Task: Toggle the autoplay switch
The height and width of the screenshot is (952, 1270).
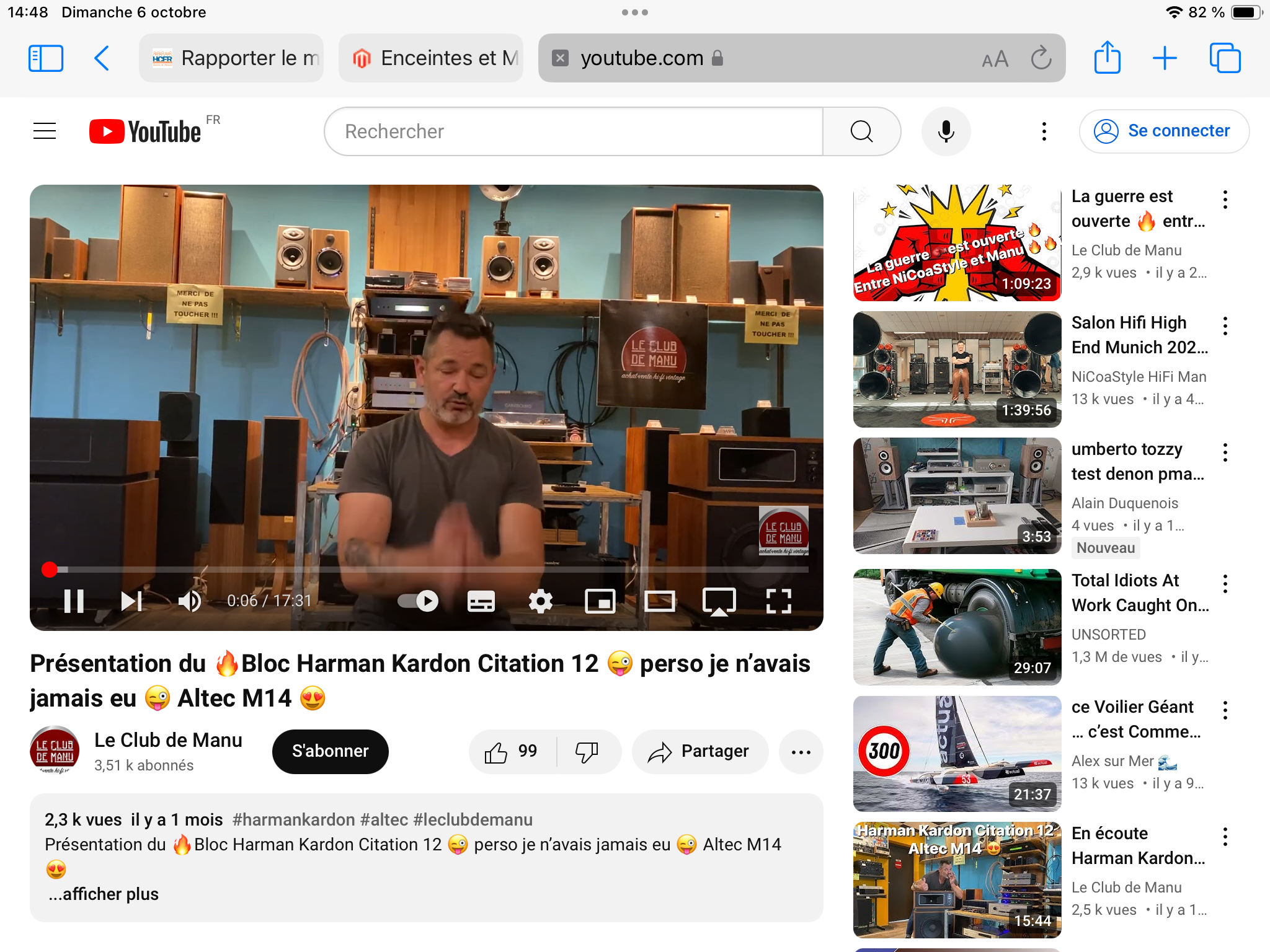Action: [418, 601]
